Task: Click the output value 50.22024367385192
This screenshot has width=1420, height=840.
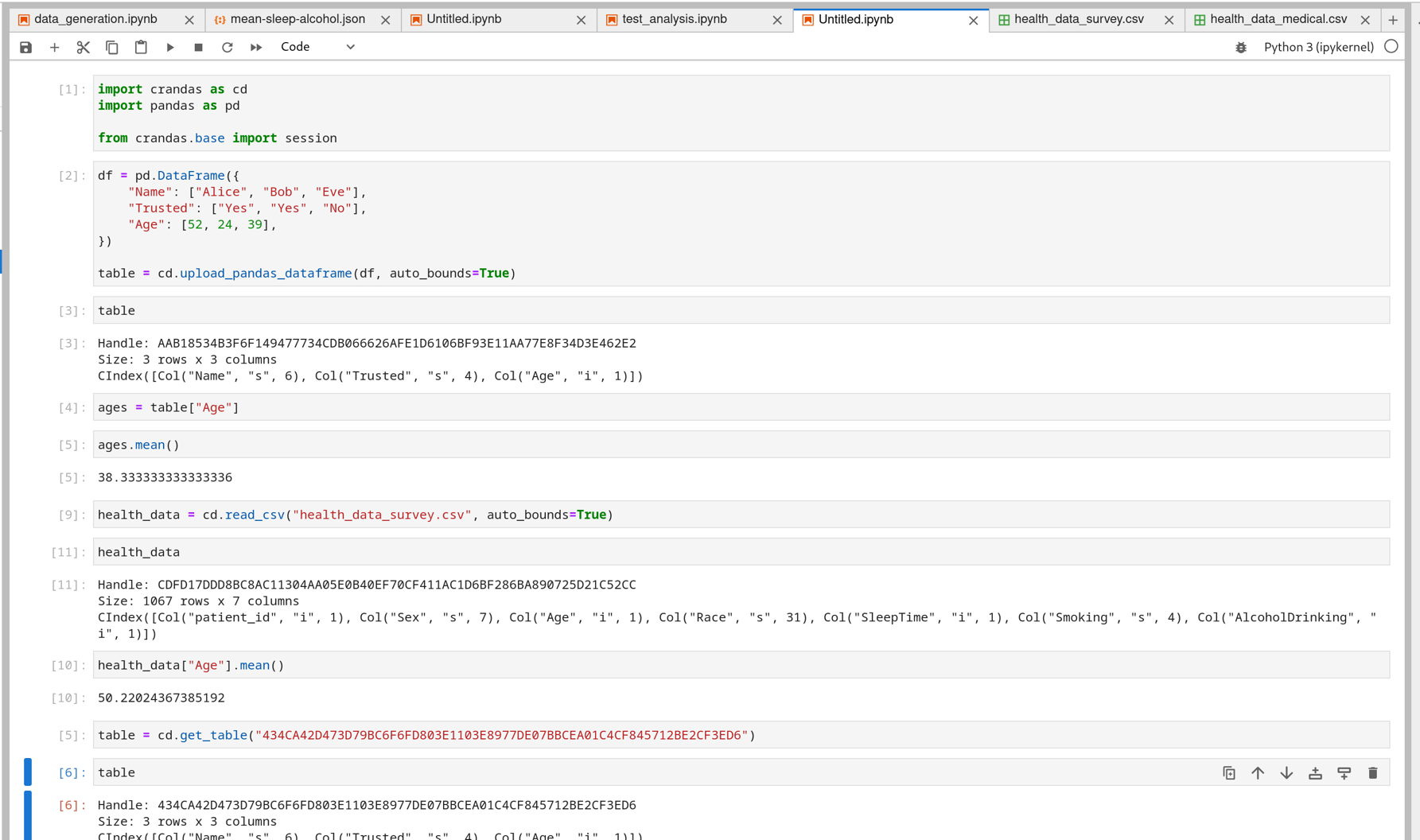Action: [x=161, y=698]
